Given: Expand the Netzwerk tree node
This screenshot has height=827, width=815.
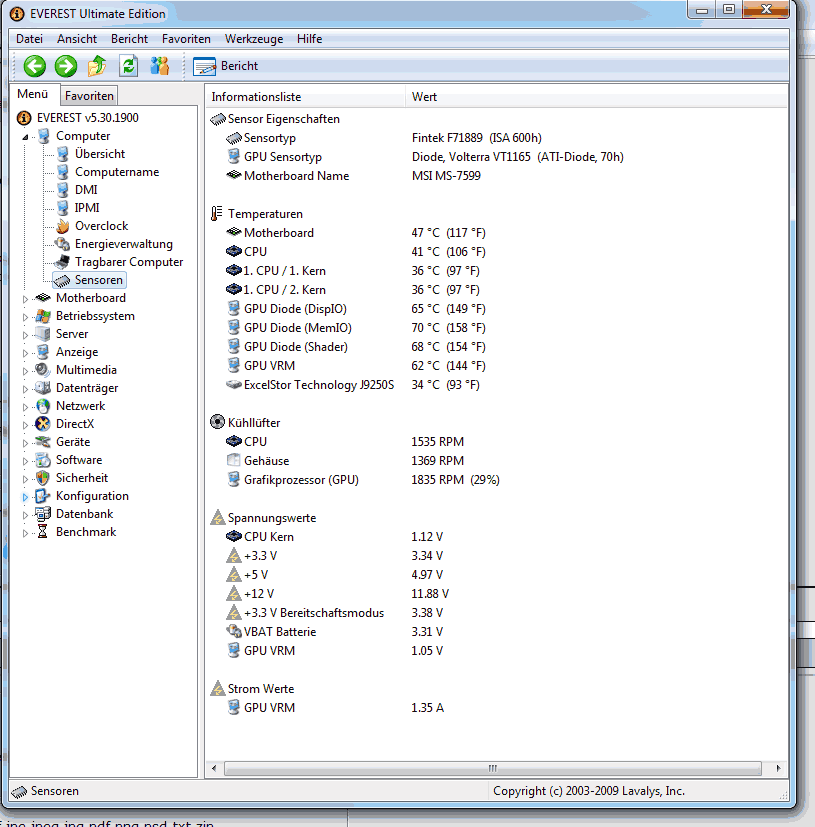Looking at the screenshot, I should (25, 407).
